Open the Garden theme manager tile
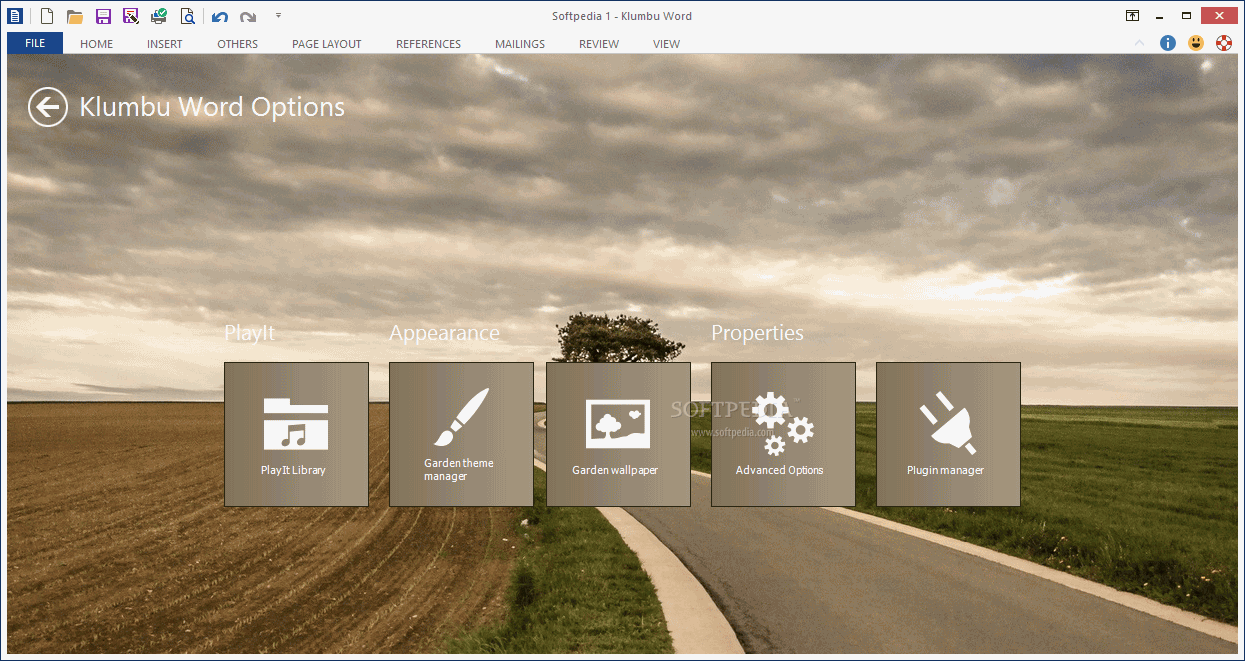 (x=461, y=434)
